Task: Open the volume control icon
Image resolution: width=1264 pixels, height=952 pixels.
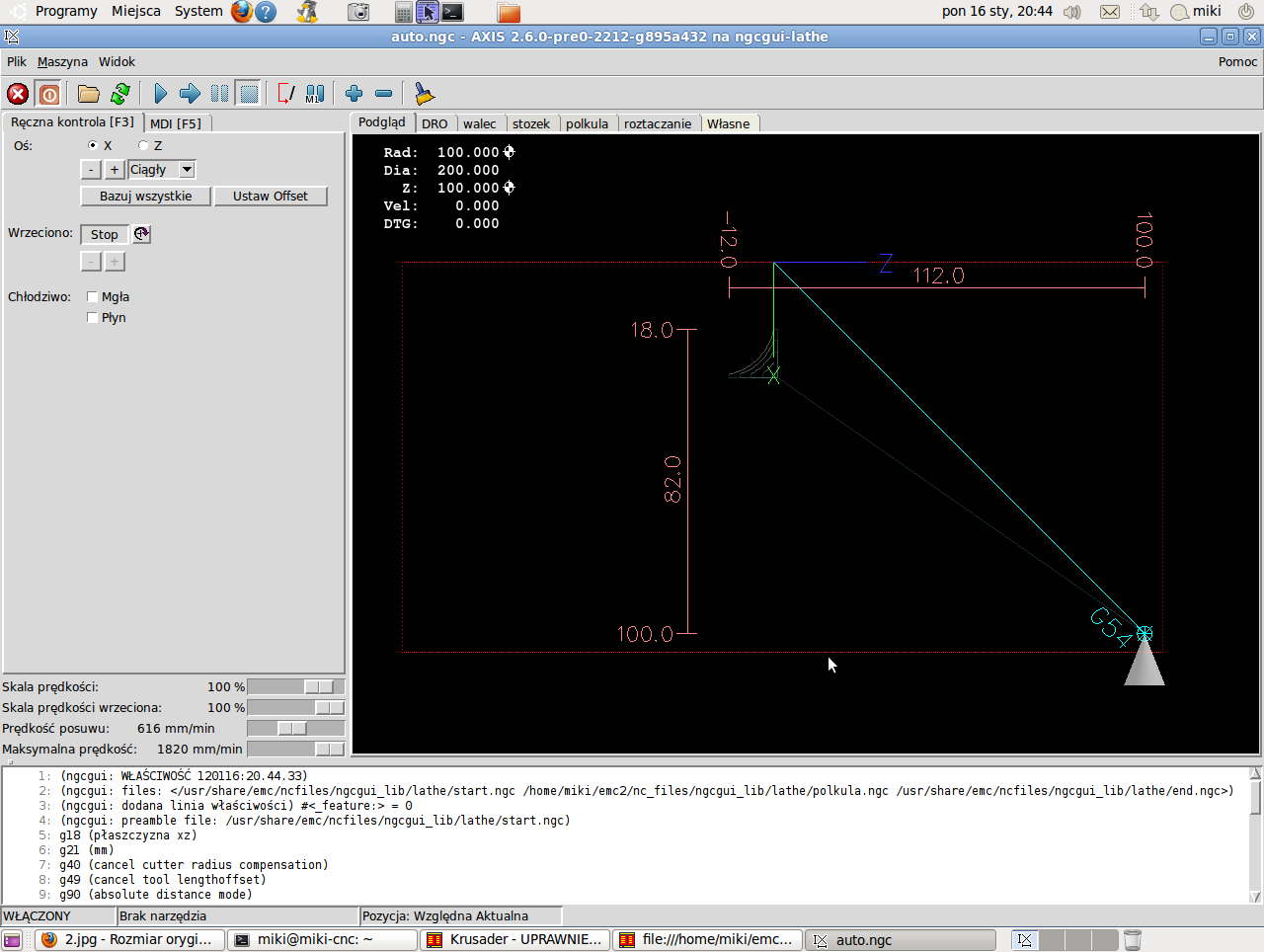Action: pyautogui.click(x=1072, y=12)
